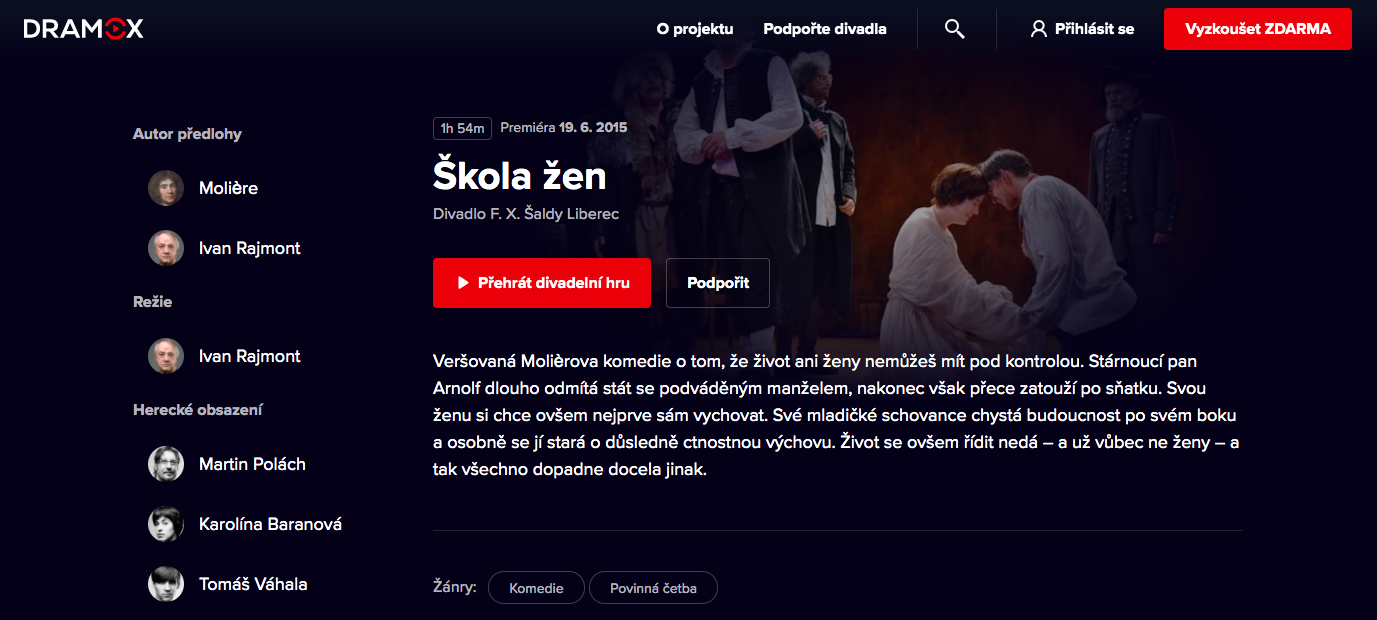Click Karolína Baranová's avatar
1377x620 pixels.
[x=166, y=524]
